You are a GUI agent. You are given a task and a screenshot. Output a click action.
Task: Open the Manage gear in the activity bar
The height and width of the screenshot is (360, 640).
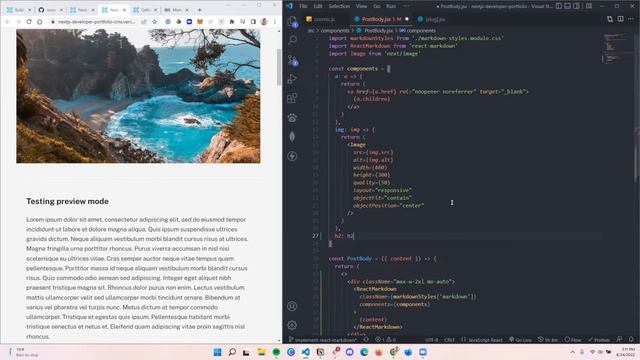pyautogui.click(x=292, y=325)
